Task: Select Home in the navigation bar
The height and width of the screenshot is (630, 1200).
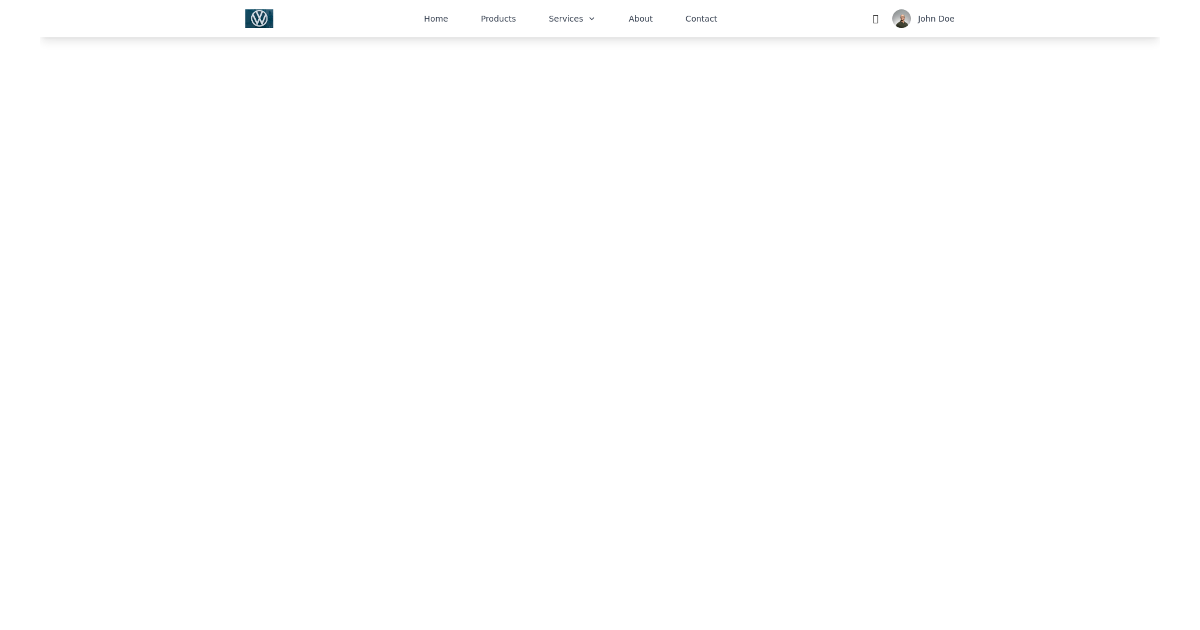Action: point(435,18)
